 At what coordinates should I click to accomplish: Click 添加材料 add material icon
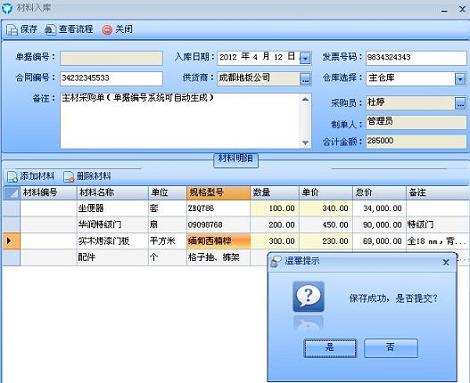(x=13, y=176)
